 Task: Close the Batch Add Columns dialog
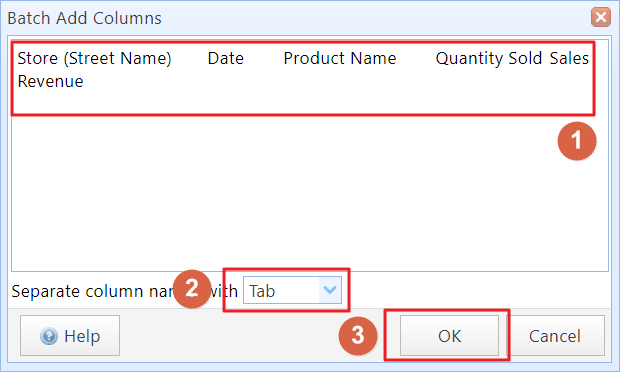[x=601, y=17]
